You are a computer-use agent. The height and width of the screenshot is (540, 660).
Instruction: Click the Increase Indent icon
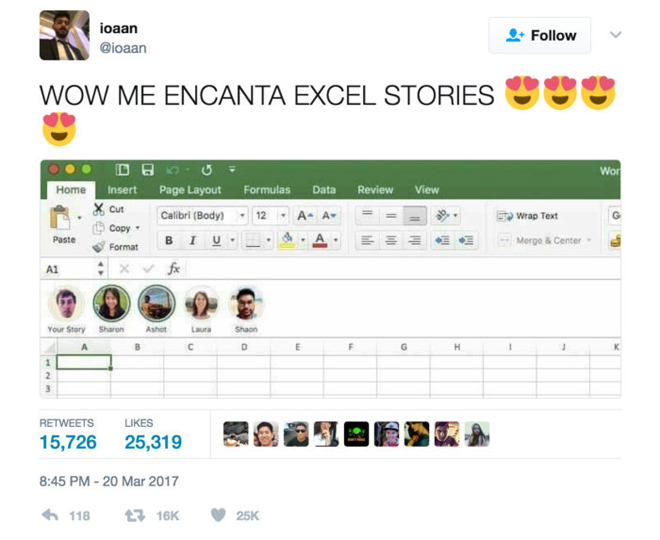[x=465, y=241]
